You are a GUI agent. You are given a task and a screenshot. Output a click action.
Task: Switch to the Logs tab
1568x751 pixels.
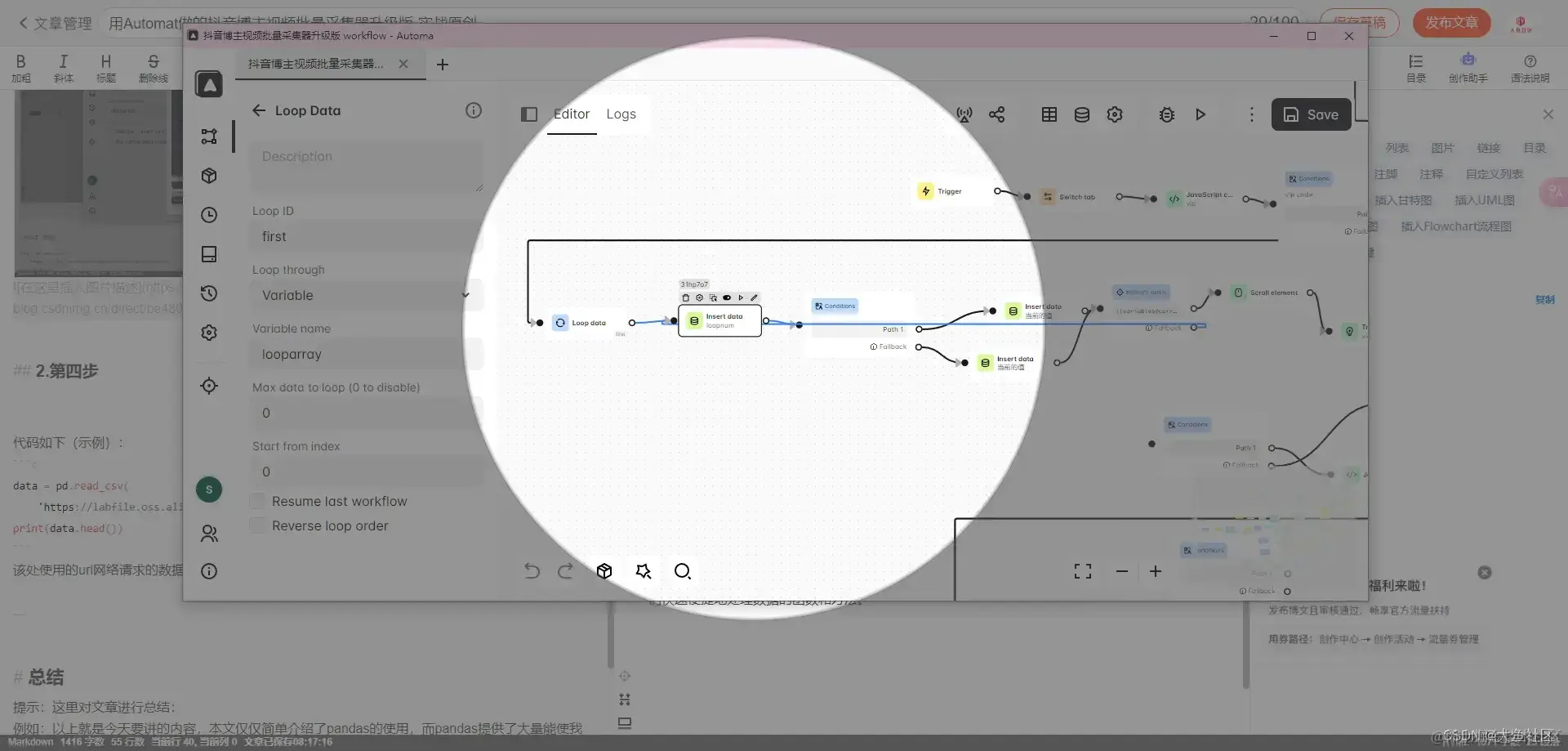[x=621, y=114]
